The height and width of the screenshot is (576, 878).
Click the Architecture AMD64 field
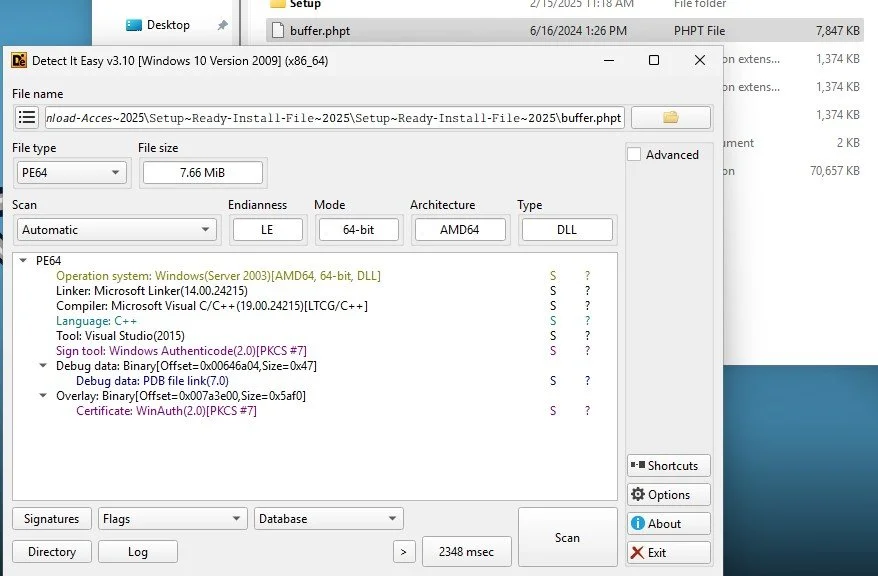click(x=460, y=230)
